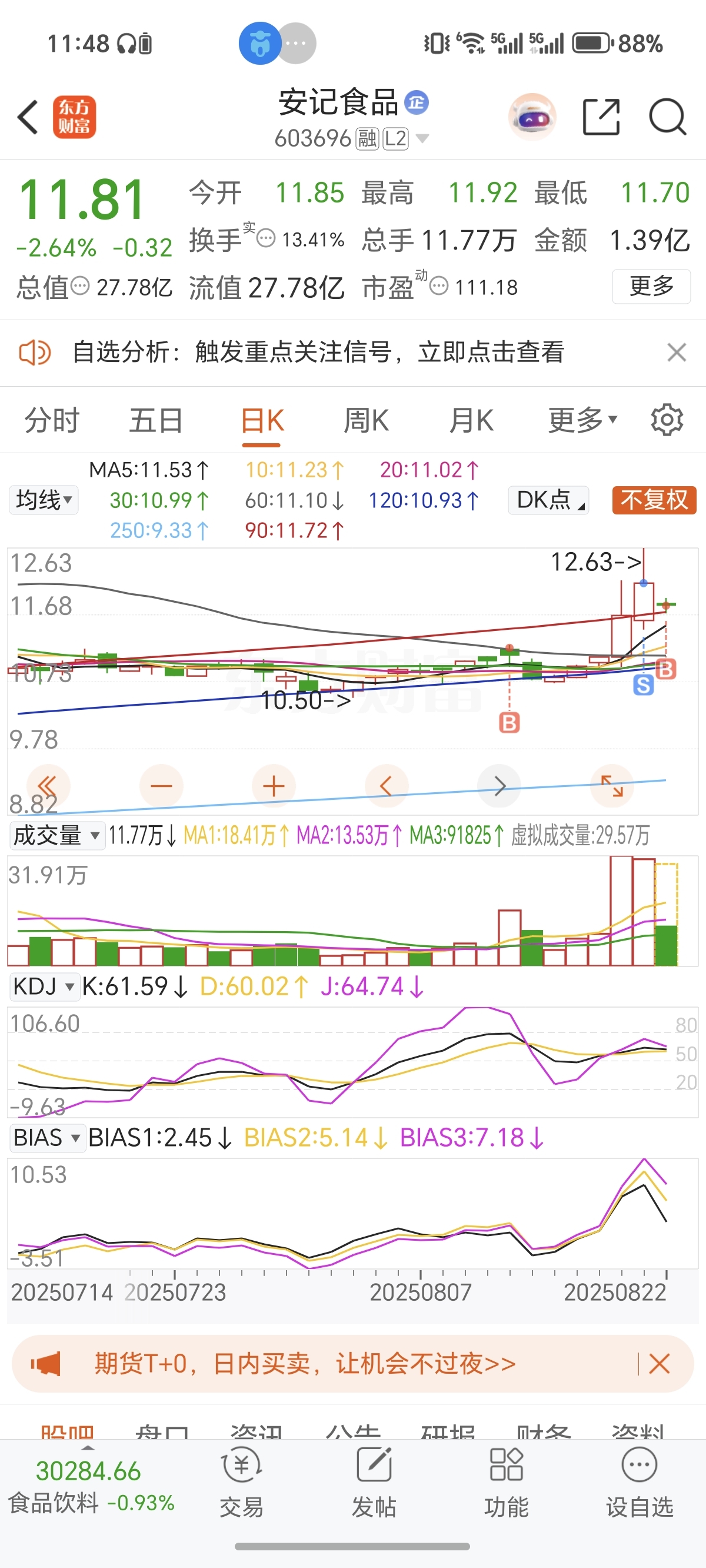
Task: Tap the blue S signal marker
Action: (643, 685)
